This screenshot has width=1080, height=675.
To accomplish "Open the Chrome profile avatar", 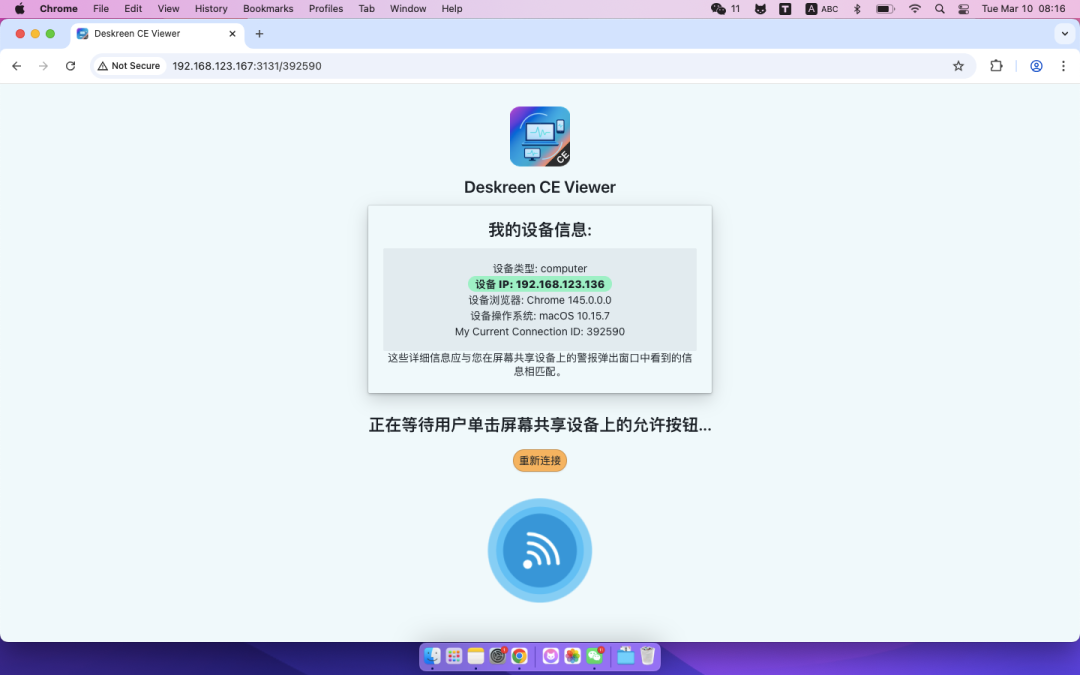I will point(1036,66).
